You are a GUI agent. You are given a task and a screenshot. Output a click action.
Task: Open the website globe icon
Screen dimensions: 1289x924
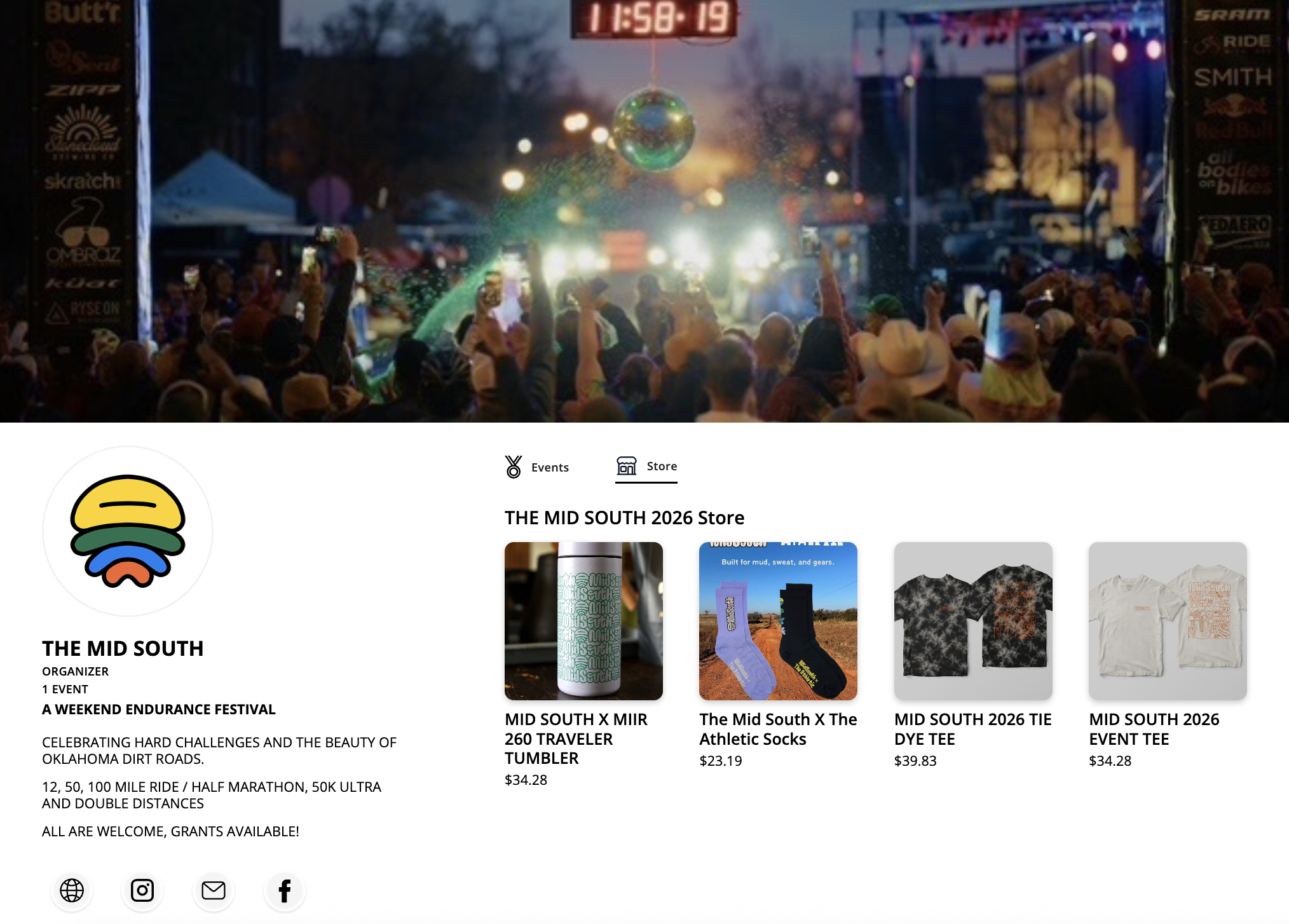(72, 890)
